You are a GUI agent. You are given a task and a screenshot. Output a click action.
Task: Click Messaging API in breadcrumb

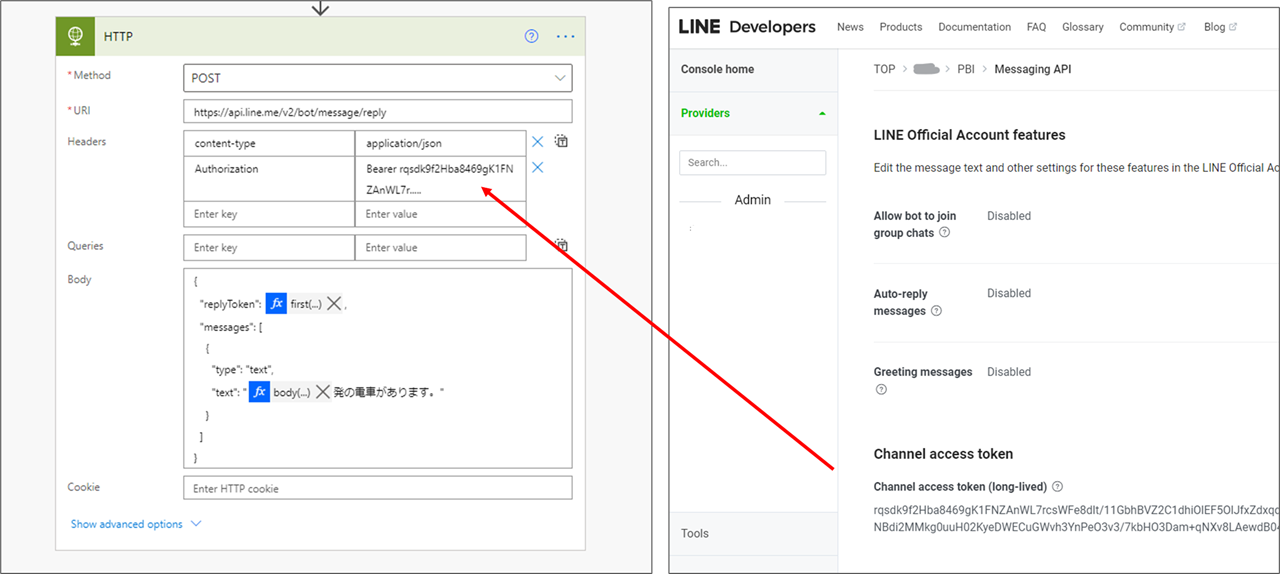[1032, 69]
